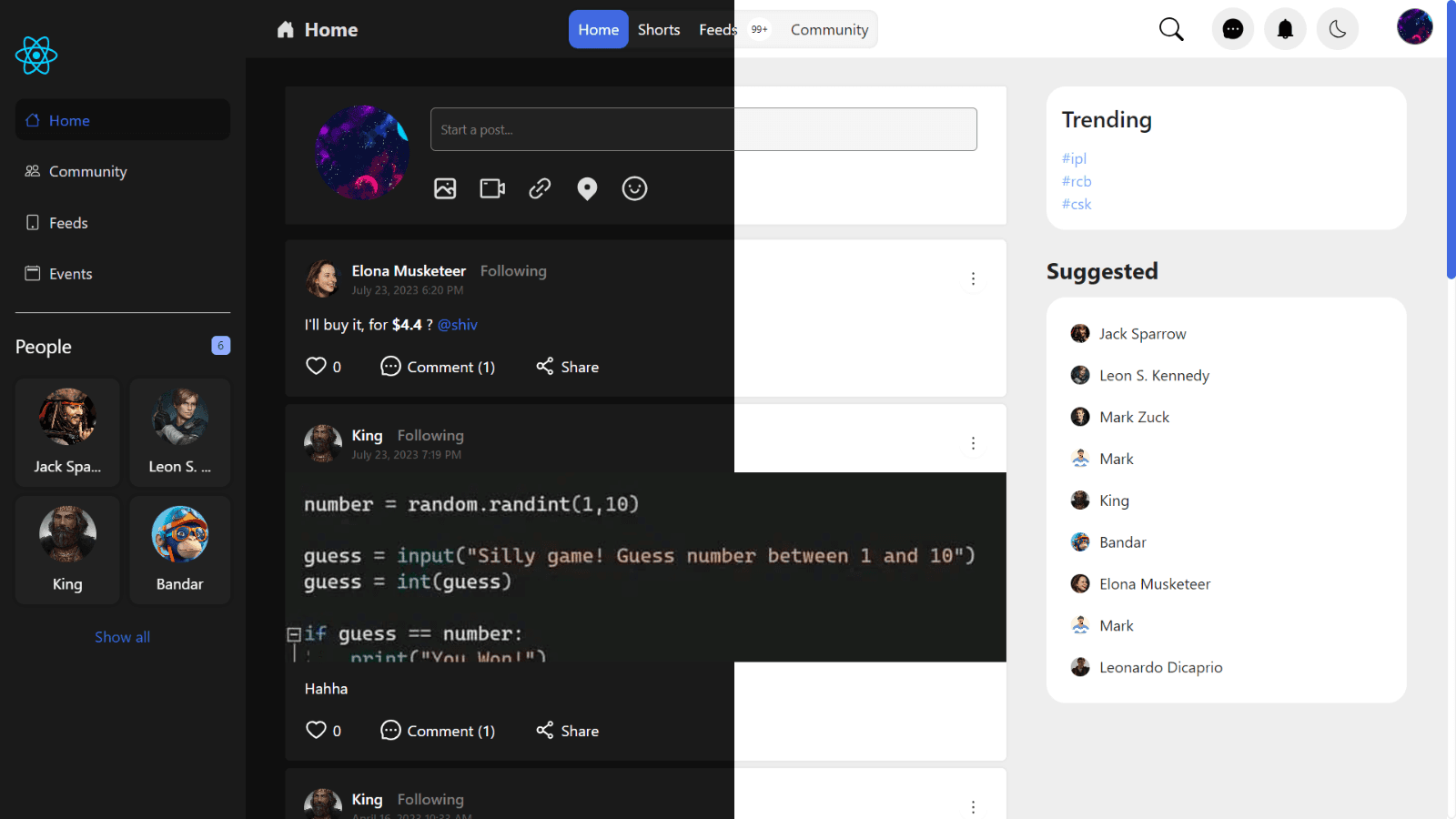Click the Start a post input field
Image resolution: width=1456 pixels, height=819 pixels.
703,129
